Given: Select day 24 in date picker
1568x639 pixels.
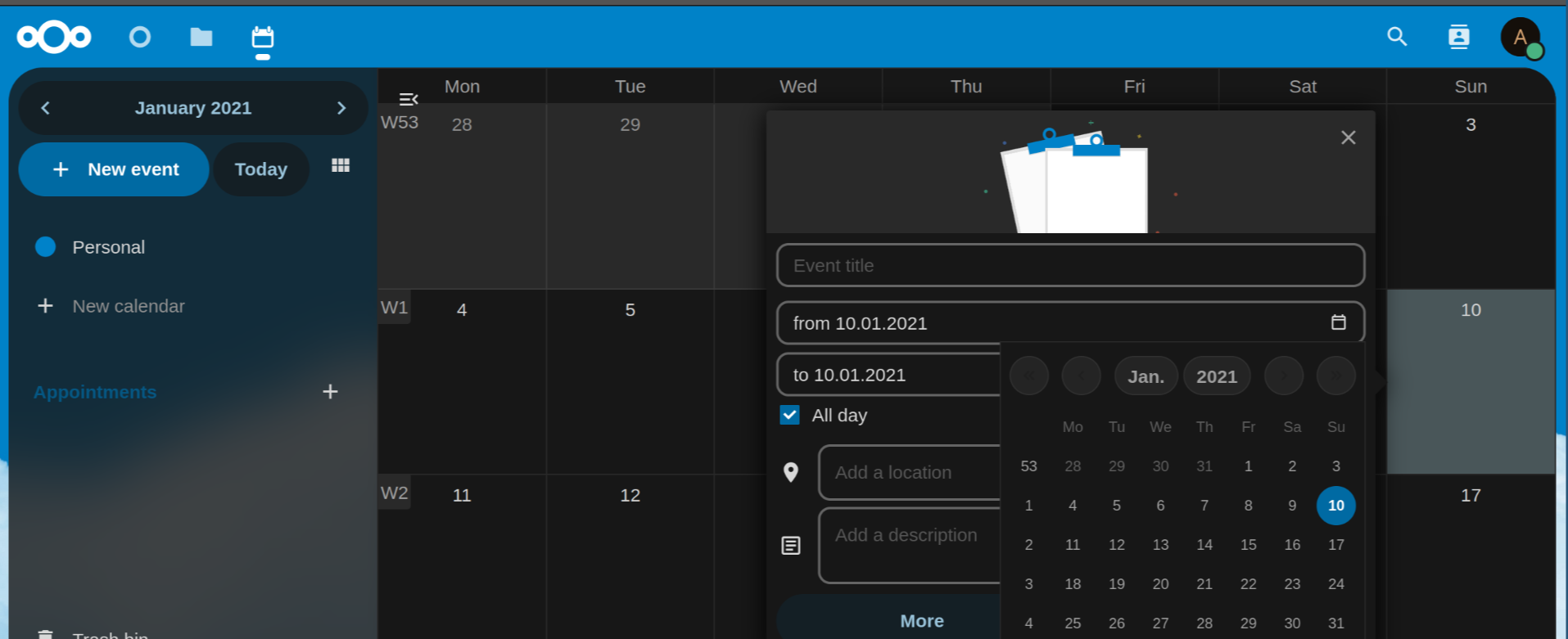Looking at the screenshot, I should click(1336, 584).
